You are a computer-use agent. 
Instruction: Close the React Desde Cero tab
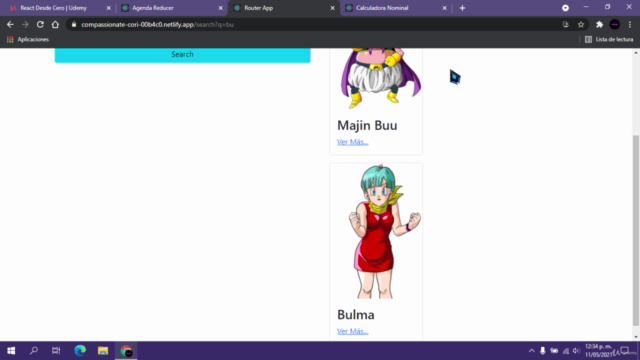click(x=109, y=8)
